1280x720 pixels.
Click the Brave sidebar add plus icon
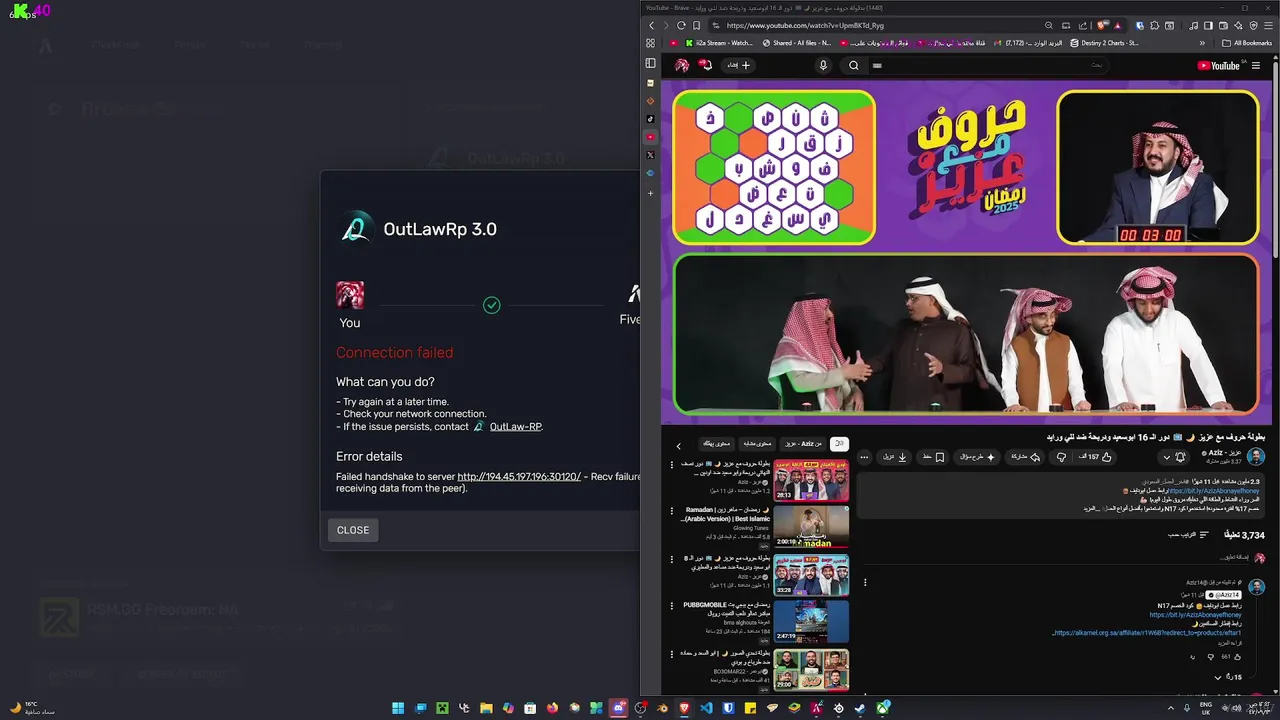tap(650, 193)
